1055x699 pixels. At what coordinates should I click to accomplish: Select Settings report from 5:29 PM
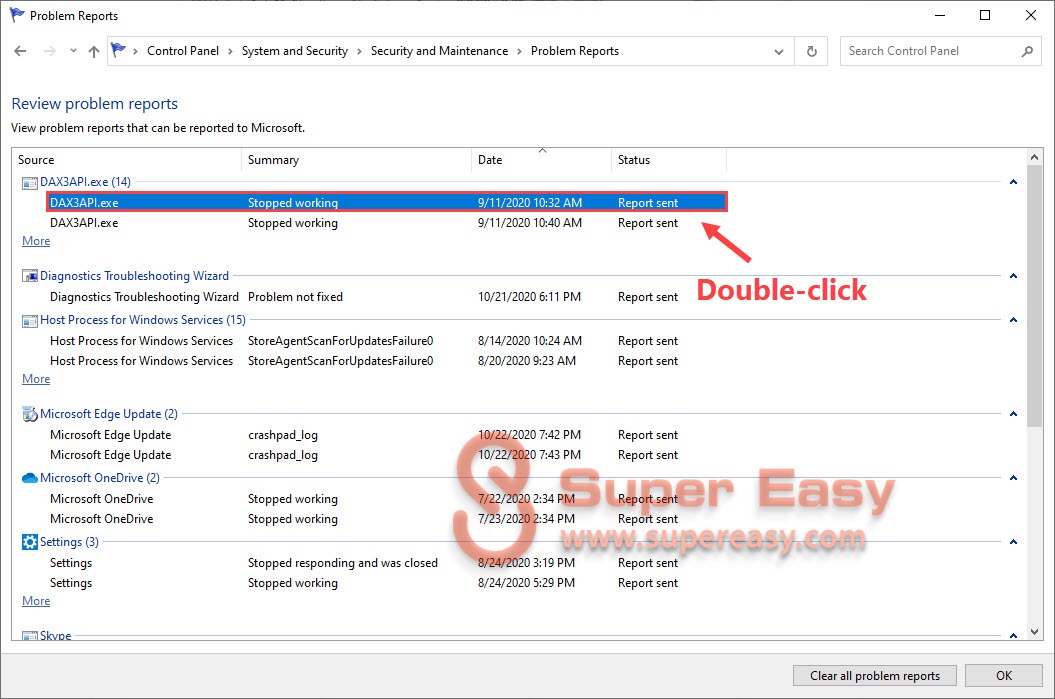(x=387, y=583)
